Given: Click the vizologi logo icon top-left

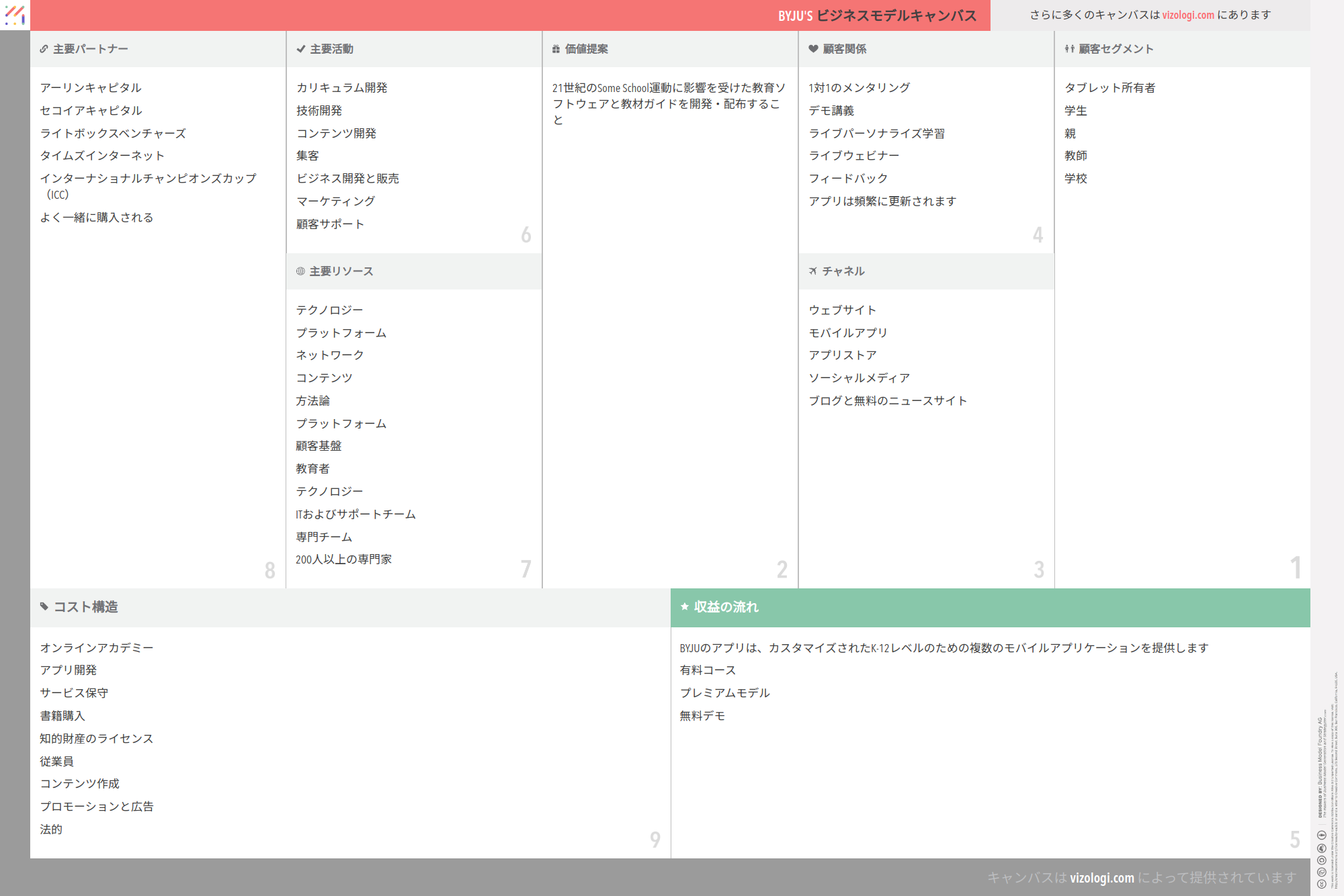Looking at the screenshot, I should (x=15, y=15).
